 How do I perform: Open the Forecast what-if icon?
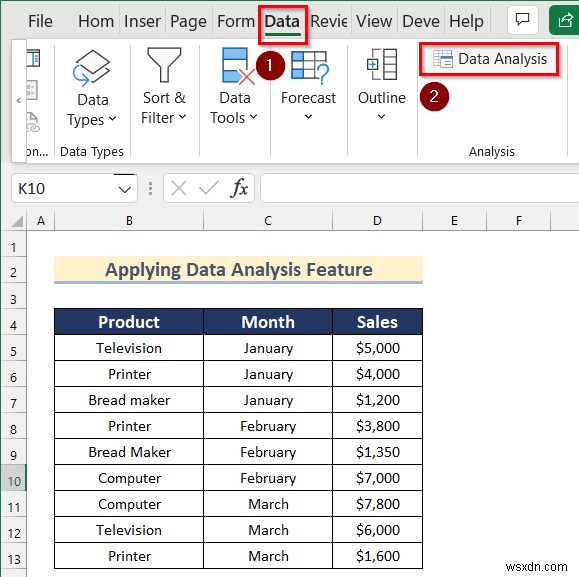[309, 67]
